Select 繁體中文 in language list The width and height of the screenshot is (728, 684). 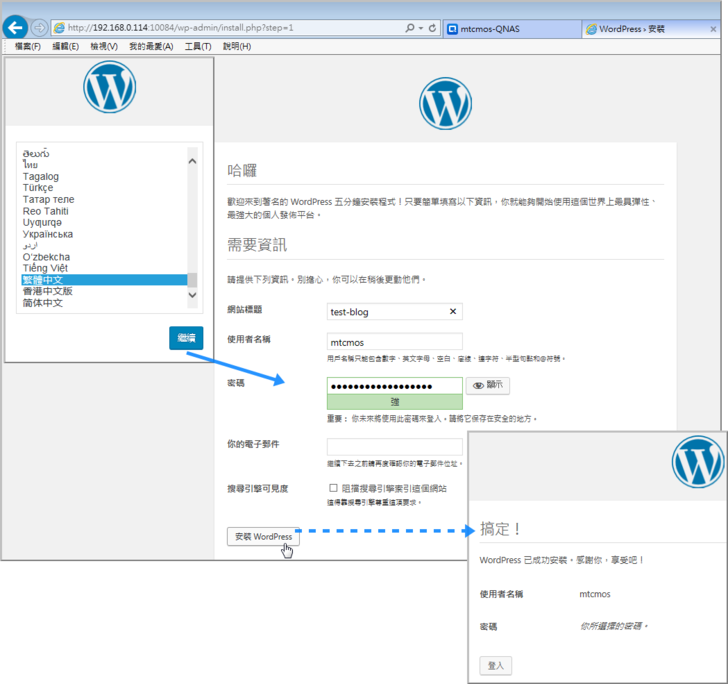point(104,280)
